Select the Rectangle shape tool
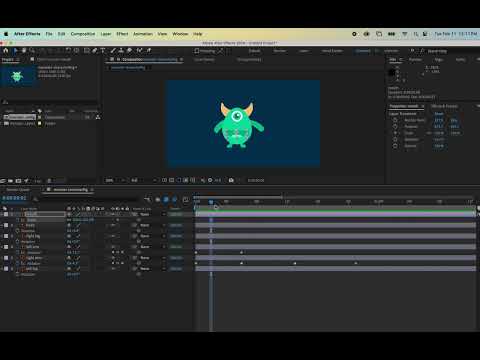 click(87, 51)
